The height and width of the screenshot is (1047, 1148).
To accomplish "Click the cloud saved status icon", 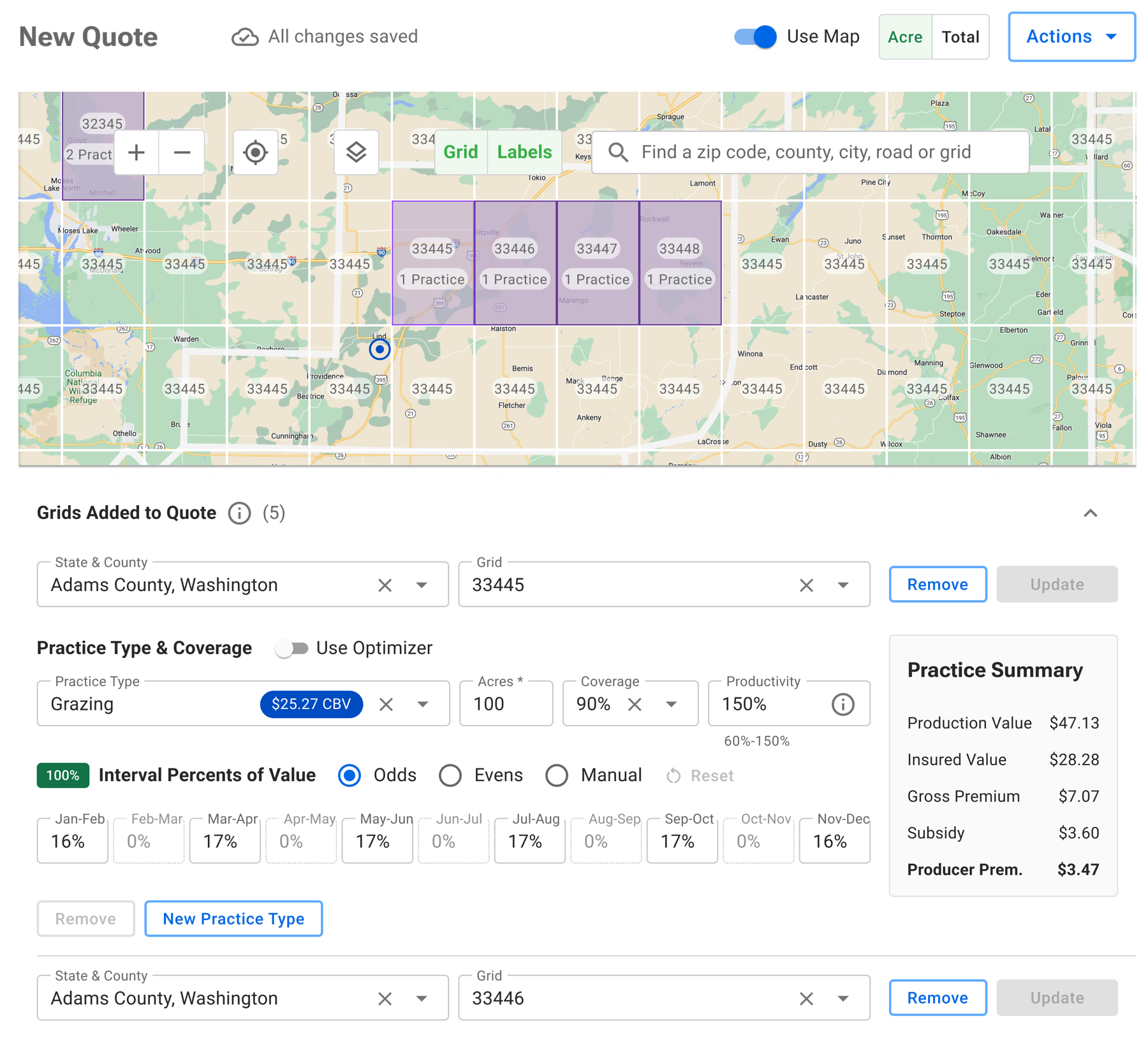I will [x=245, y=37].
